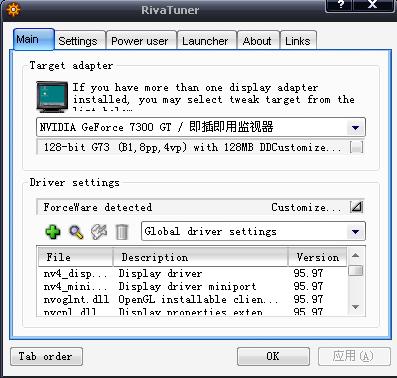Click the 'Display driver miniport' description
The height and width of the screenshot is (378, 397).
click(187, 287)
